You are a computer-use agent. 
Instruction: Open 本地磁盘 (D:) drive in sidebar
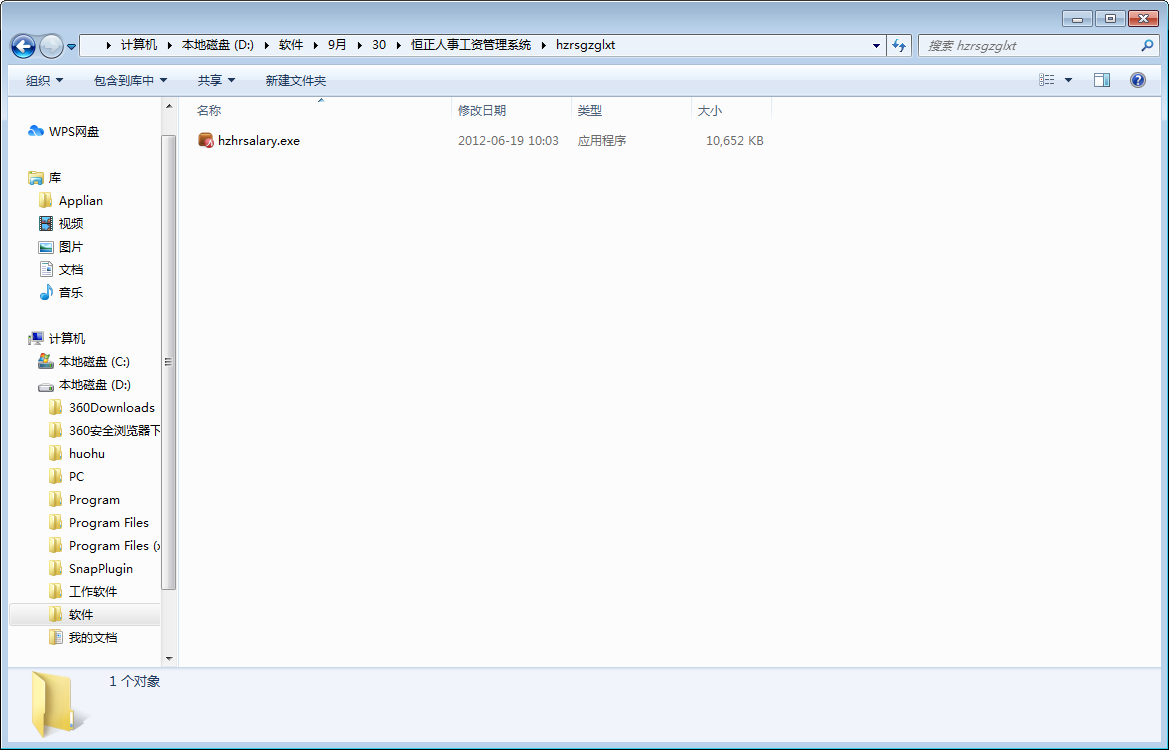point(85,385)
